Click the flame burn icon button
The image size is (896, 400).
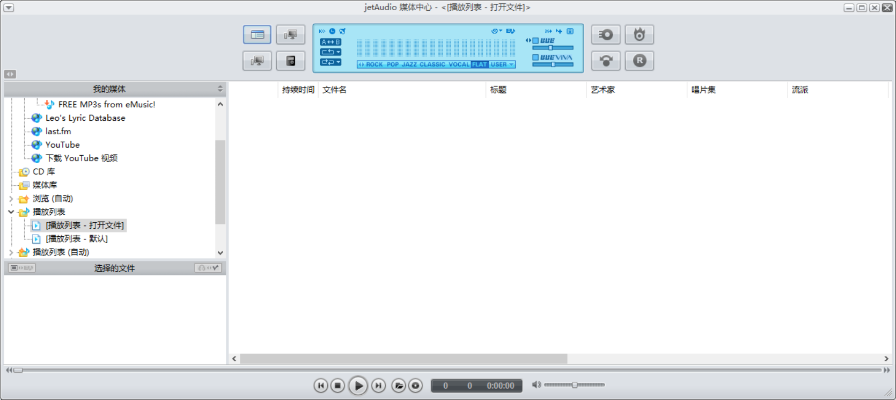640,34
